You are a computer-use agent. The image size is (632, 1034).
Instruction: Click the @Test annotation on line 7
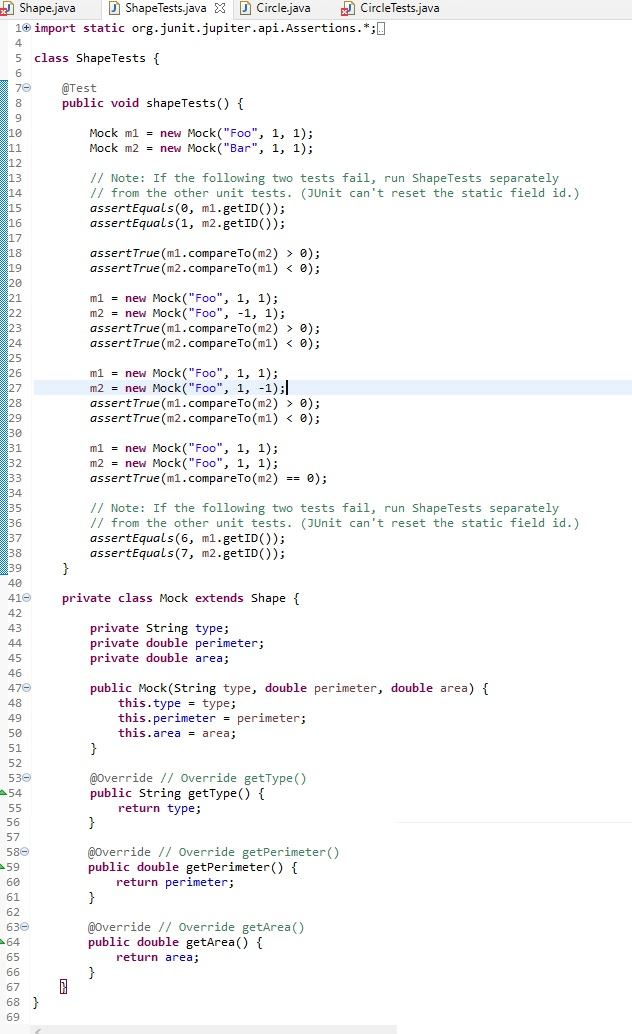[79, 88]
